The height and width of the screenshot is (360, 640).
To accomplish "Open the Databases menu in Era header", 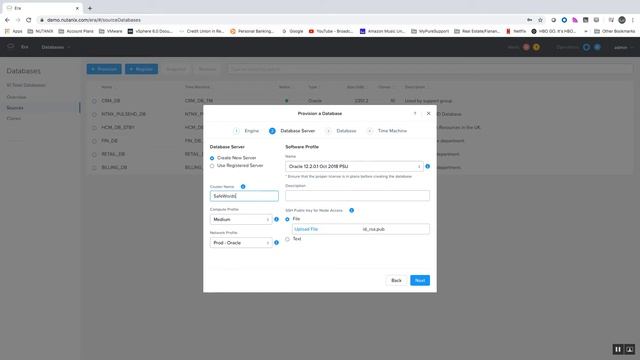I will [56, 47].
